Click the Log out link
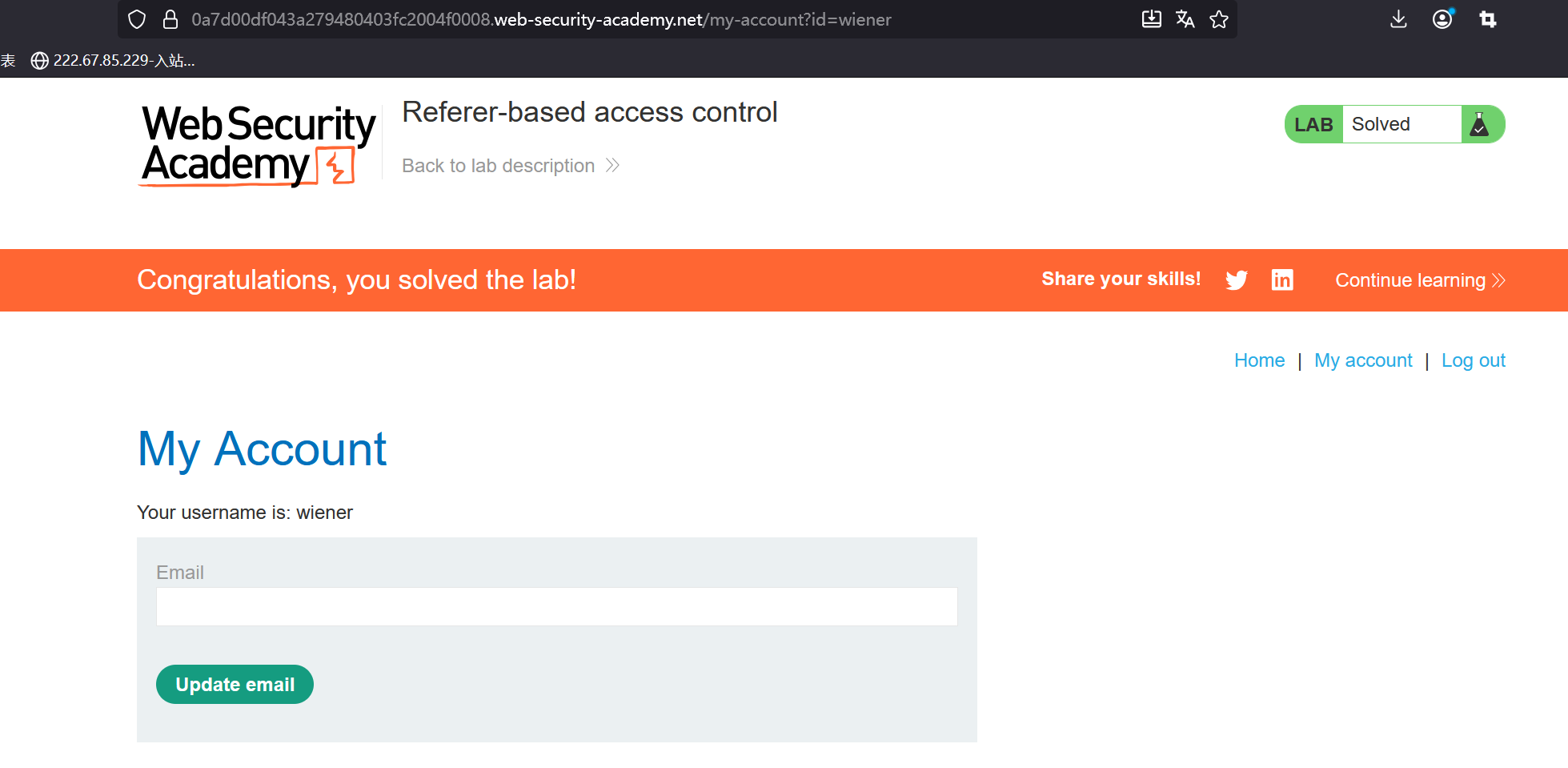Viewport: 1568px width, 768px height. [x=1473, y=360]
